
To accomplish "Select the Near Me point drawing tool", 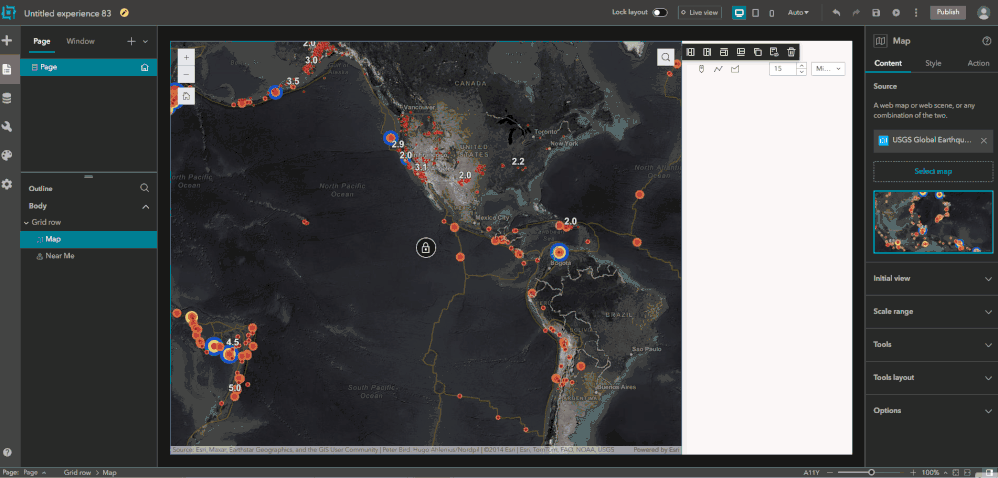I will [701, 69].
